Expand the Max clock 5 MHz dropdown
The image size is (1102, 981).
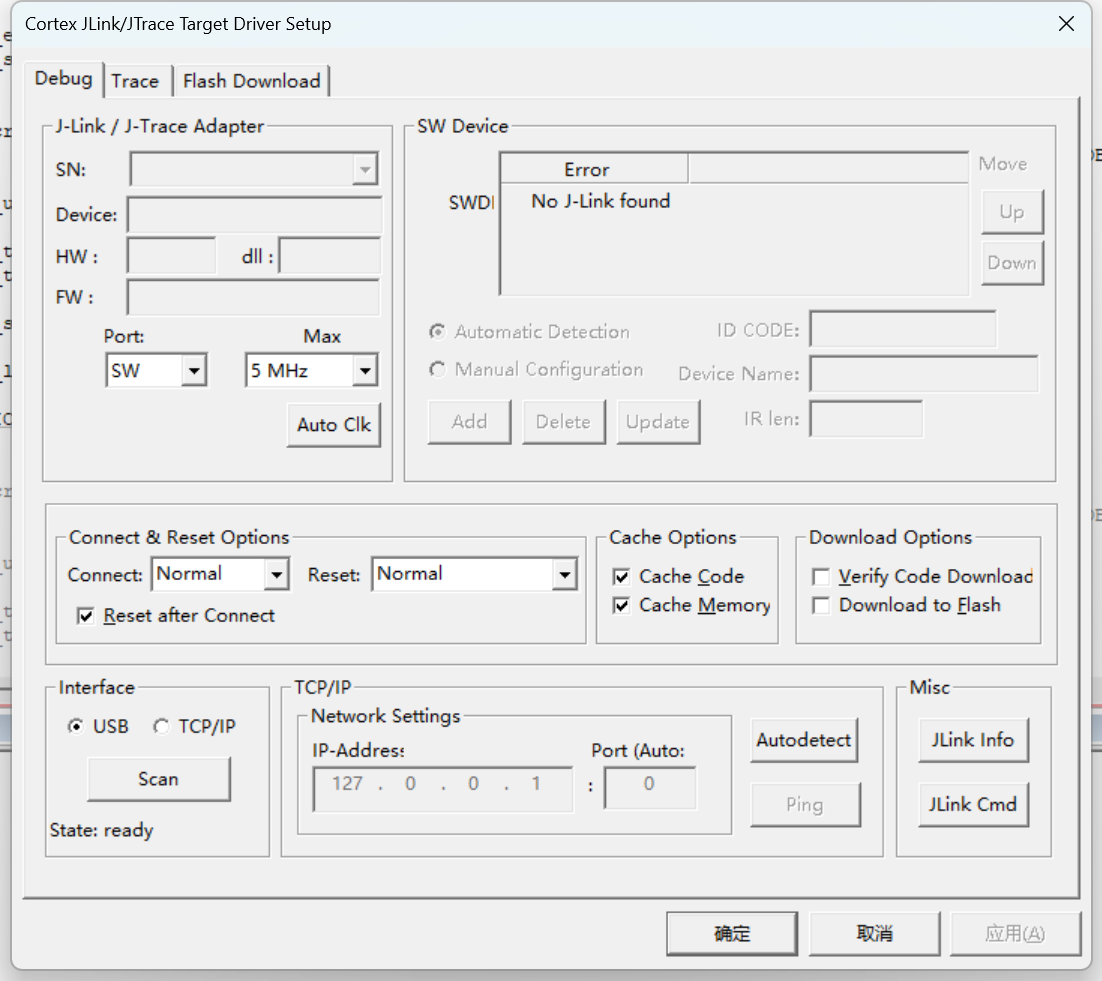[x=311, y=370]
